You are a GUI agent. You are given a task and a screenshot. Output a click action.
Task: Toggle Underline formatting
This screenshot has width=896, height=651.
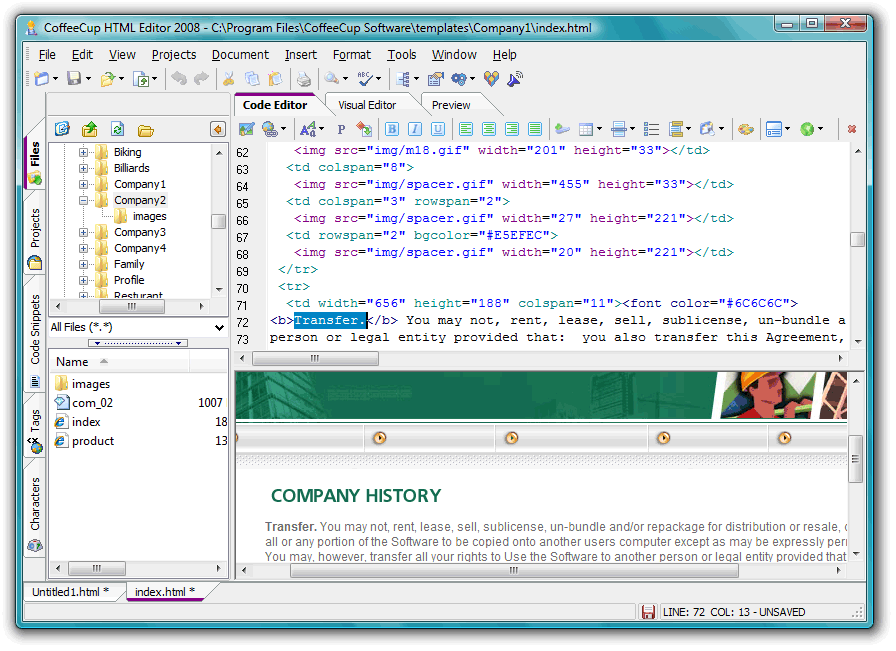click(x=438, y=129)
